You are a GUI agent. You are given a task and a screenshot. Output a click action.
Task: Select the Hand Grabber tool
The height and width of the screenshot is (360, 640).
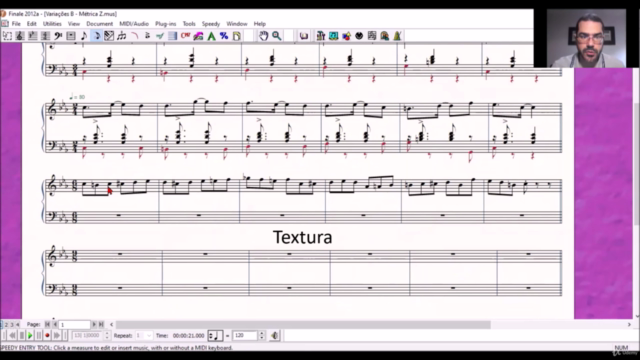point(264,36)
